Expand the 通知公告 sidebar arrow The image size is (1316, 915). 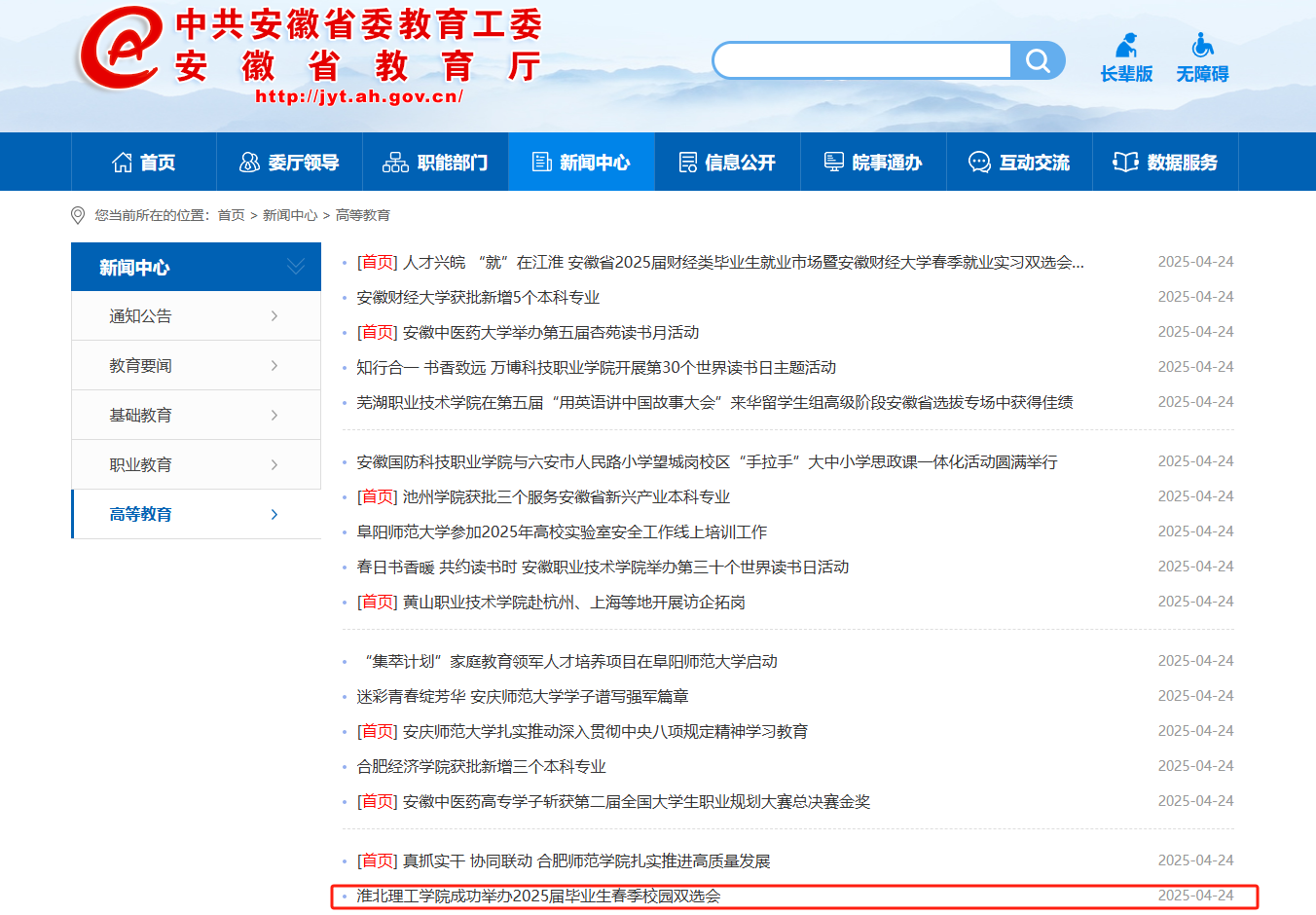[274, 316]
